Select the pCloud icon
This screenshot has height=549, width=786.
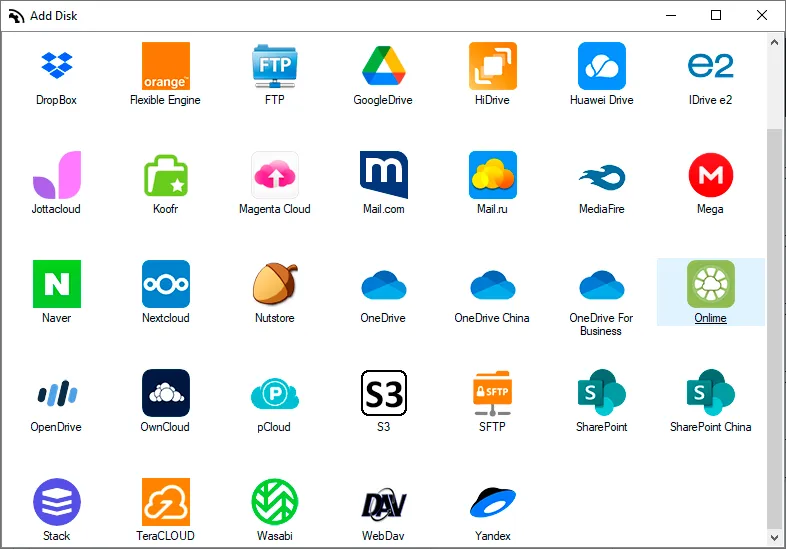pos(275,394)
